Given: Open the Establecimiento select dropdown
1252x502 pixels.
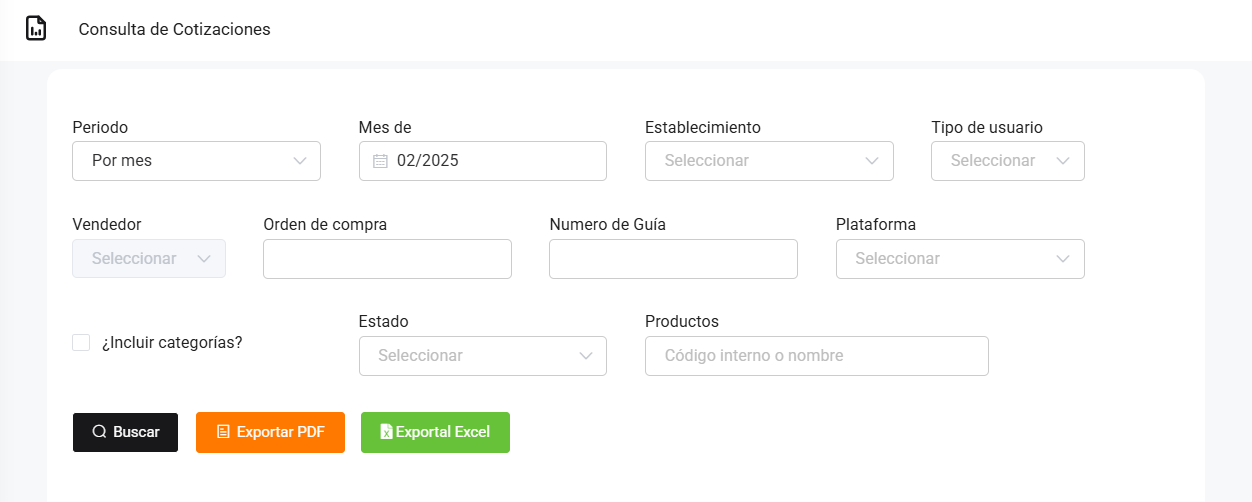Looking at the screenshot, I should 769,161.
